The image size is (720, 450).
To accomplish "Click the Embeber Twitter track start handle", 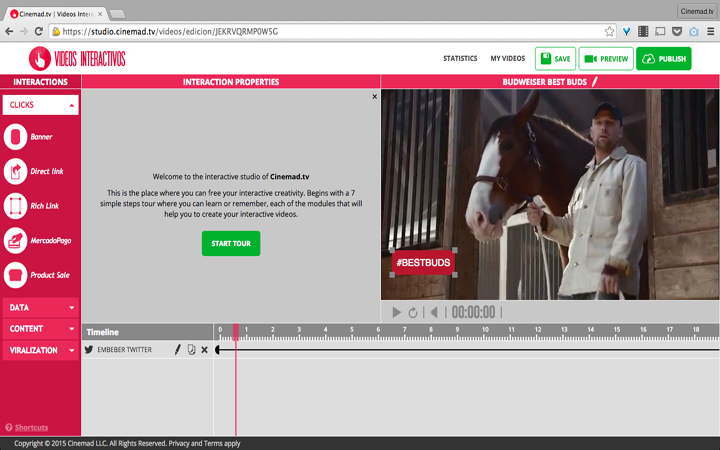I will click(x=218, y=350).
